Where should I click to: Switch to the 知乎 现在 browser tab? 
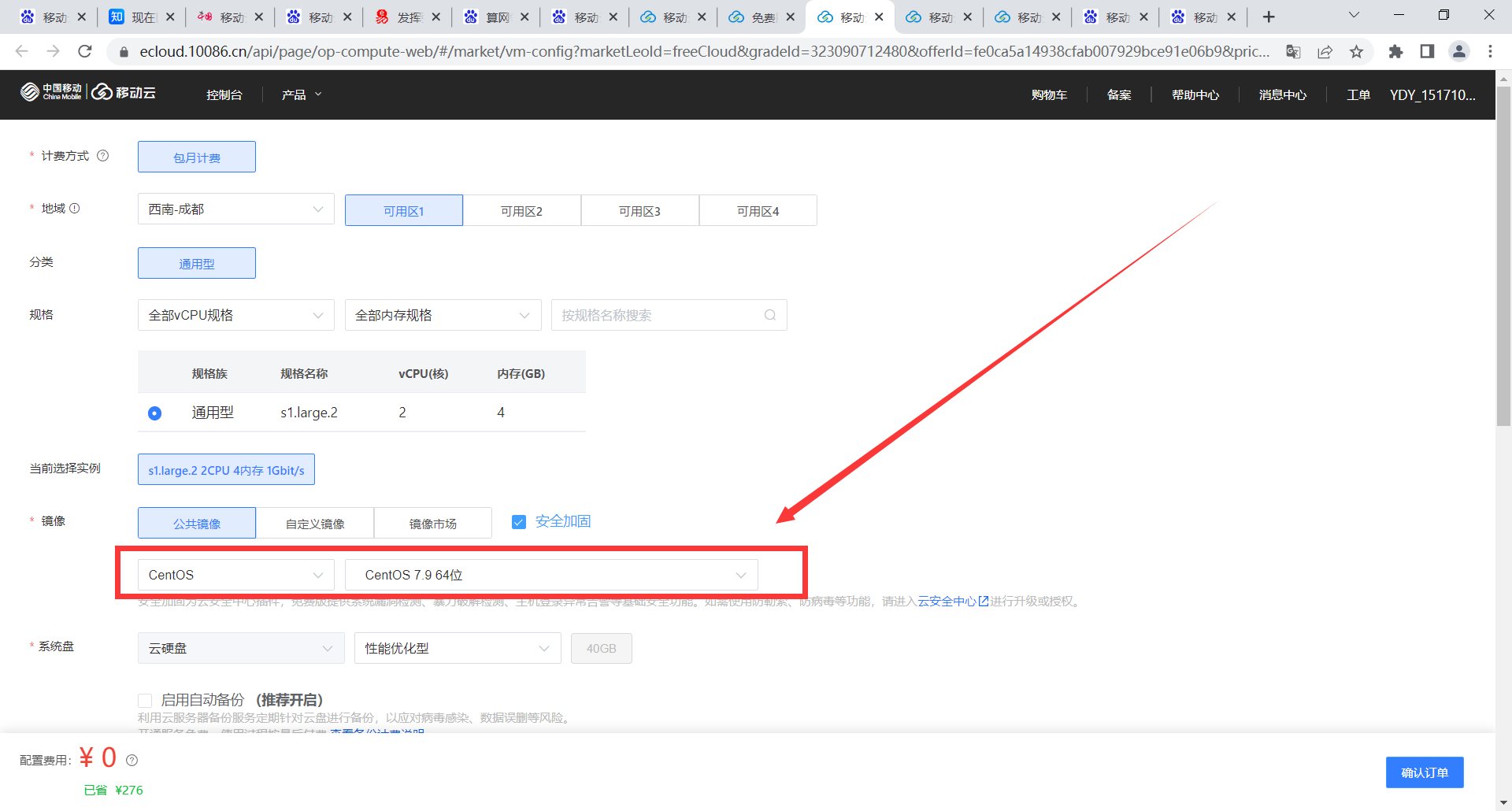click(x=142, y=17)
